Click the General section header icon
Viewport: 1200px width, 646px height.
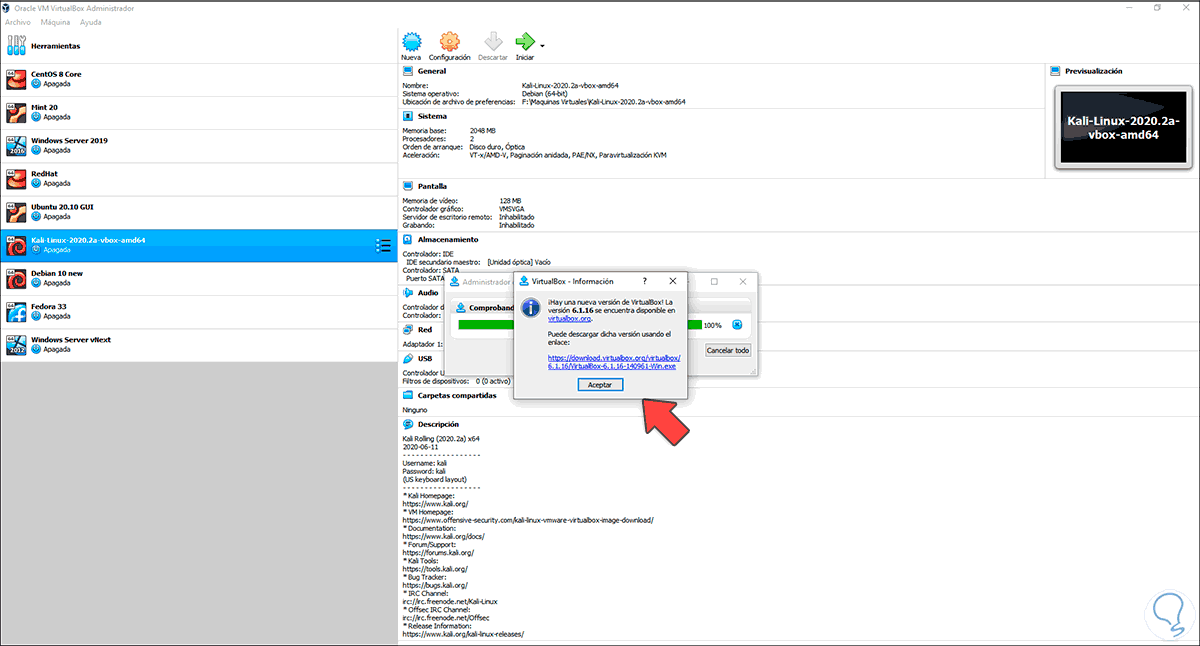(x=408, y=71)
